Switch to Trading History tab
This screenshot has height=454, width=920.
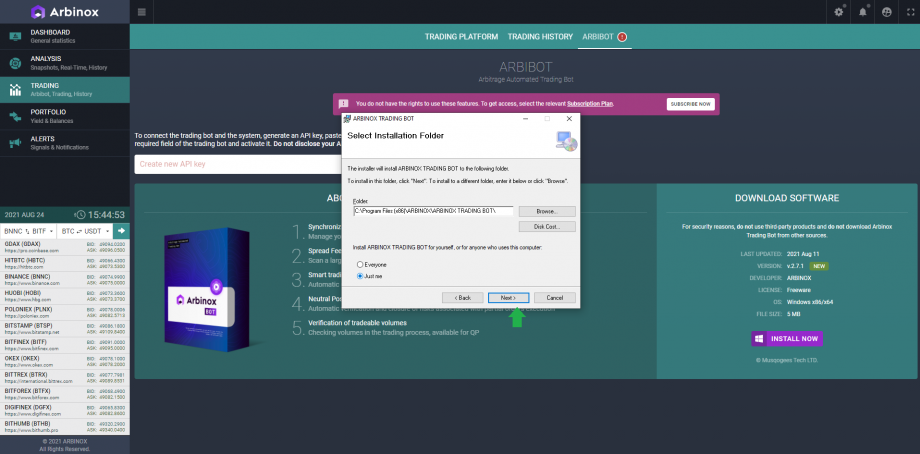pyautogui.click(x=540, y=36)
